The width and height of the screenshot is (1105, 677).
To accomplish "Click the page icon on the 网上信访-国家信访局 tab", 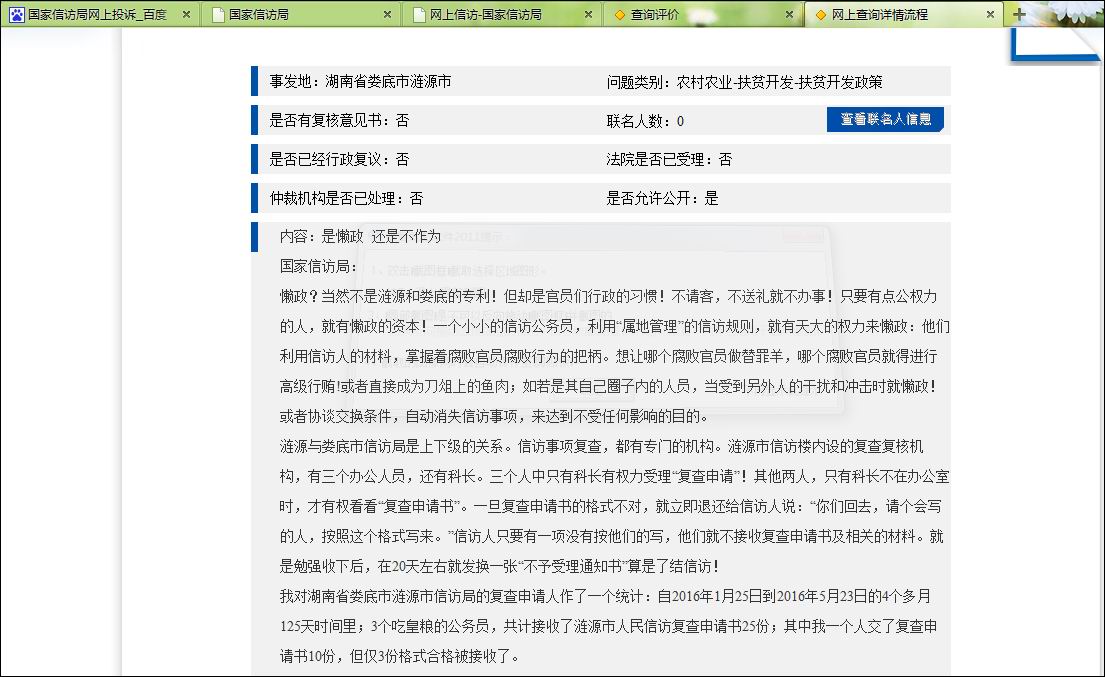I will point(418,15).
